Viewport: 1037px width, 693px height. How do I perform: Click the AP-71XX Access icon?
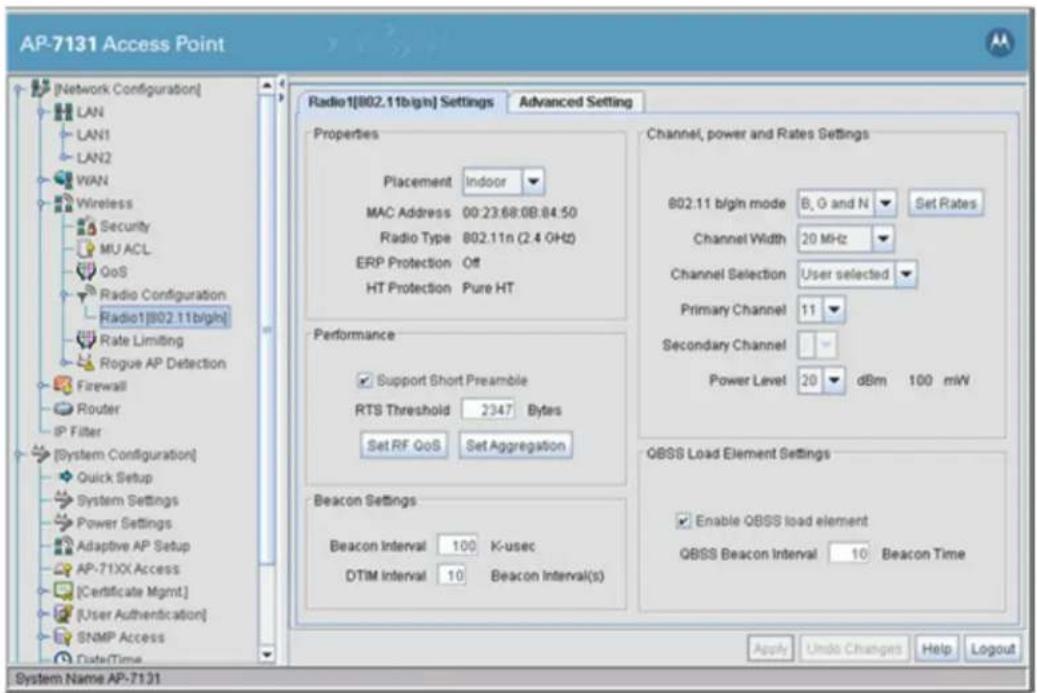[63, 568]
